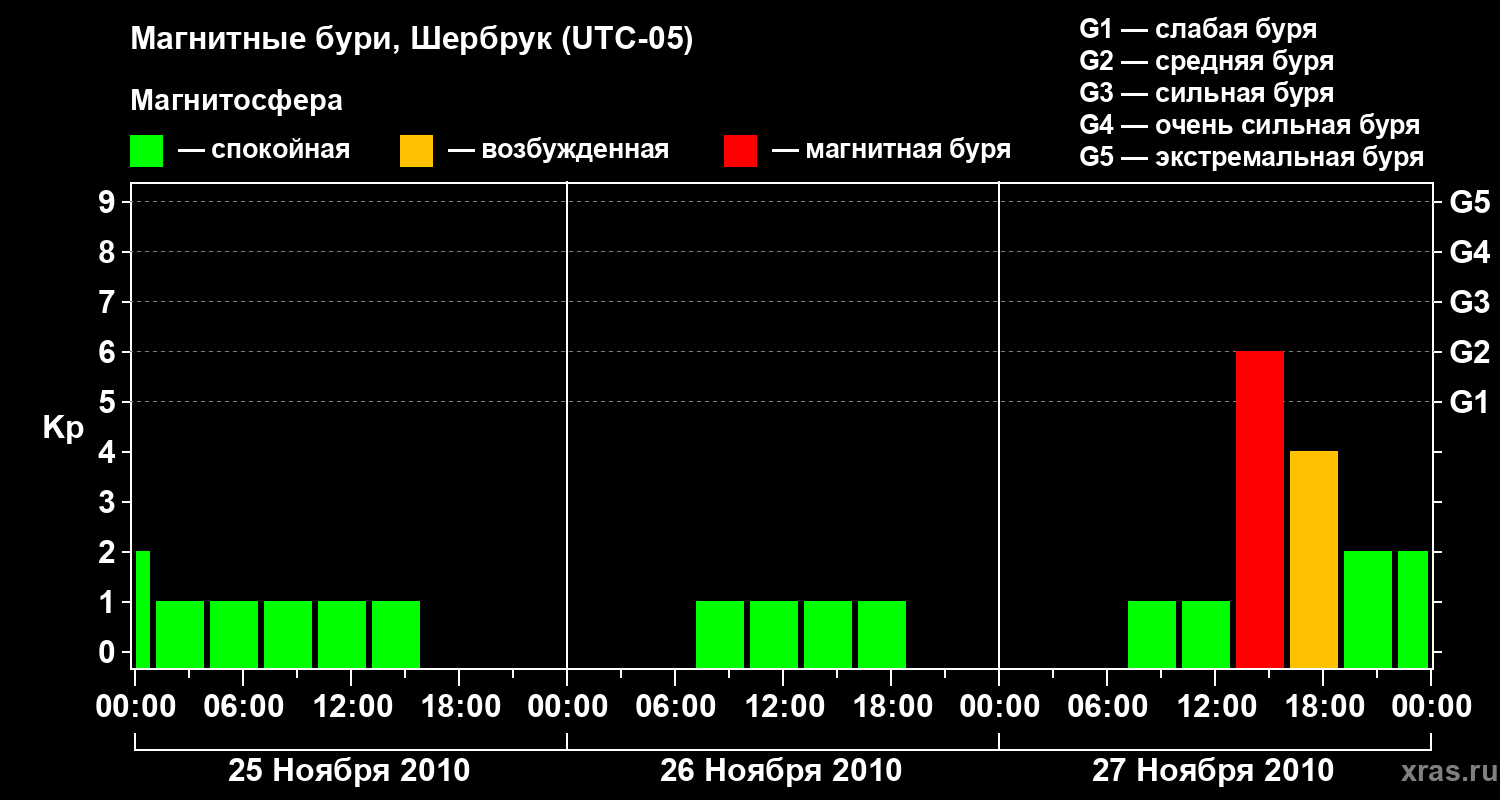
Task: Click the '06:00' time label of 27 Ноября
Action: pos(1106,707)
